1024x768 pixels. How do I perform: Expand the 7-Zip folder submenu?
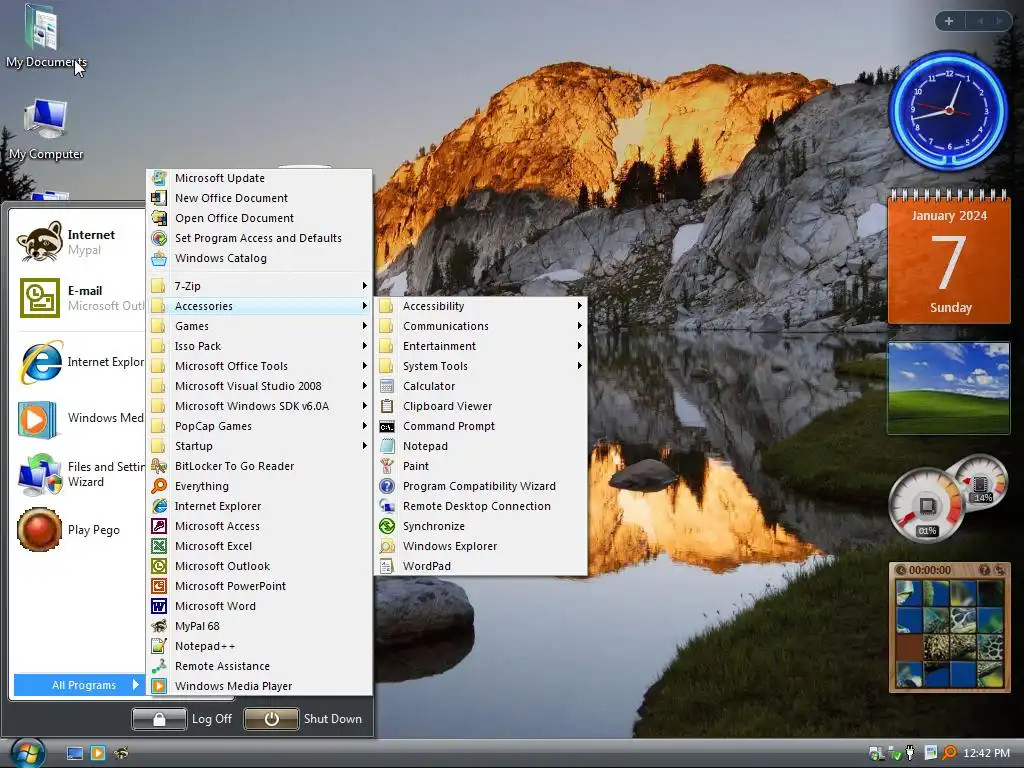(x=259, y=286)
